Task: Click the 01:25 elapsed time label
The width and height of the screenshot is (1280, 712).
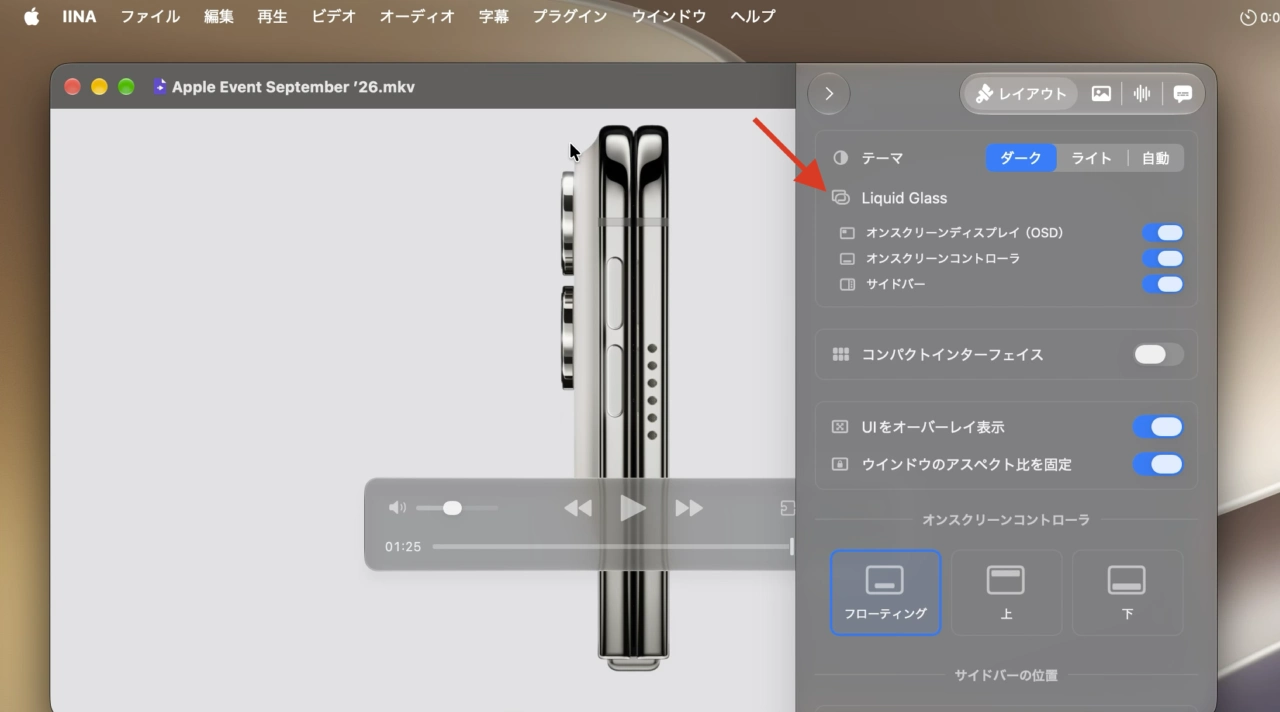Action: pyautogui.click(x=403, y=547)
